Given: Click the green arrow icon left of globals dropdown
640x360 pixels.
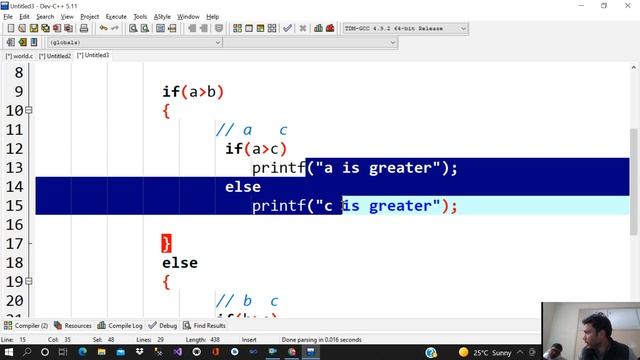Looking at the screenshot, I should point(22,42).
